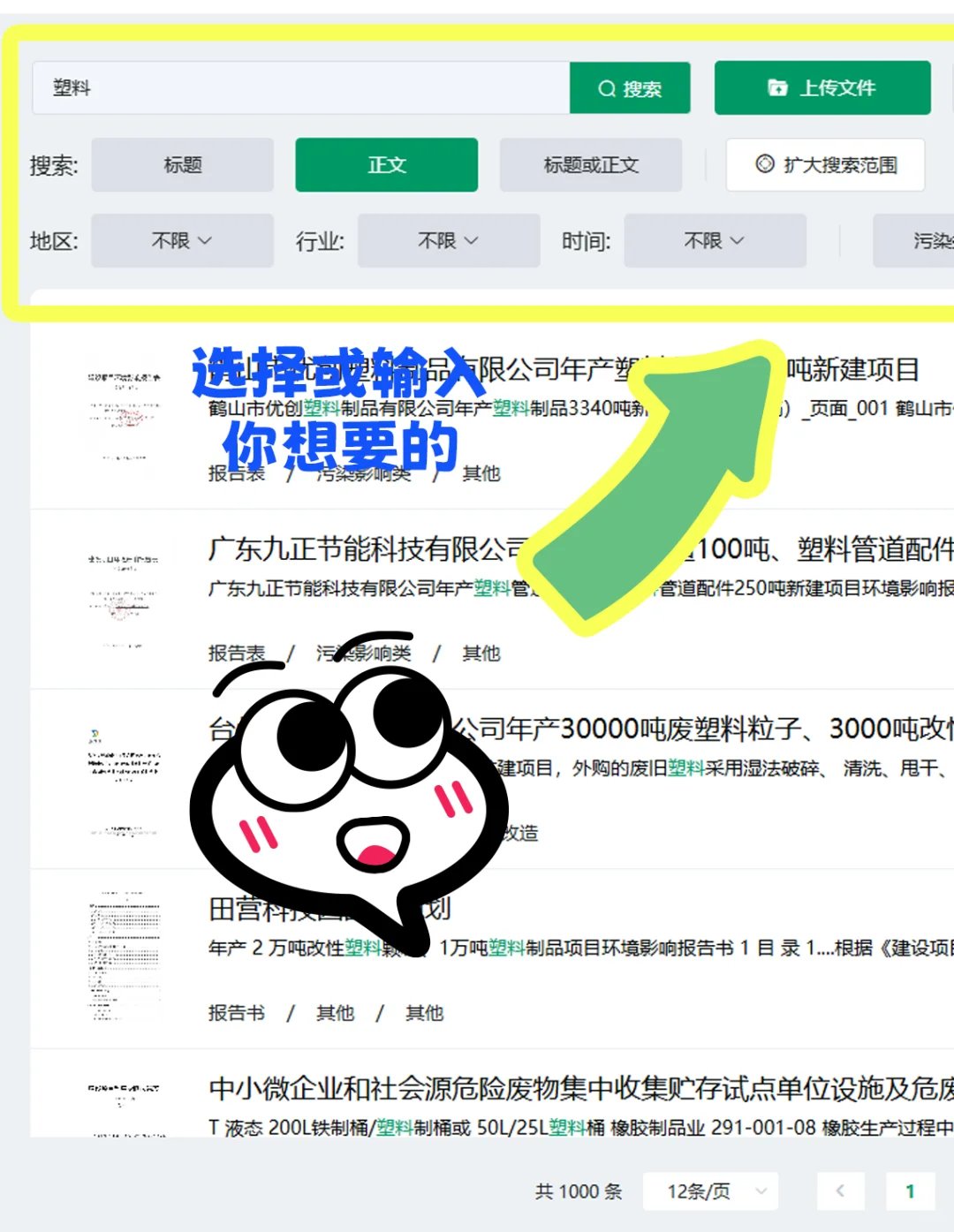
Task: Open the 地区 不限 dropdown
Action: coord(182,240)
